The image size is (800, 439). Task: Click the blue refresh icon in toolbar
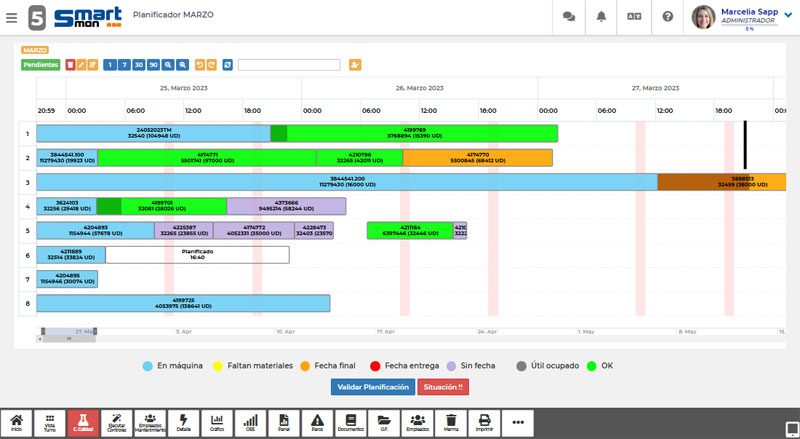point(227,65)
